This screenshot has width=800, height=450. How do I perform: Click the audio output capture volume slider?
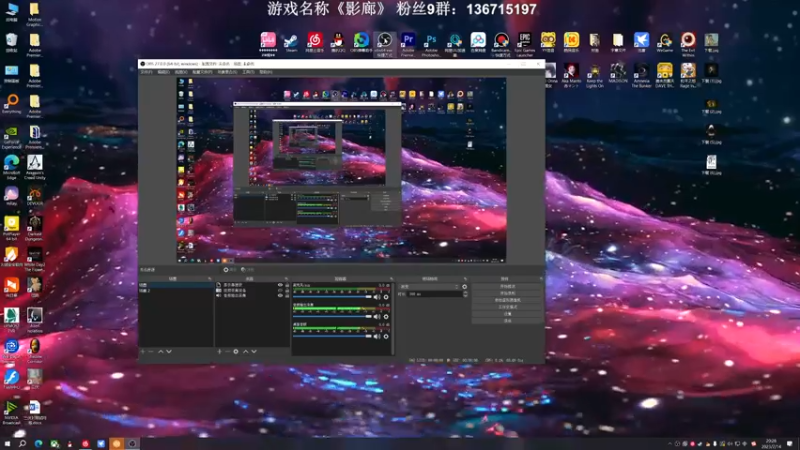[332, 317]
